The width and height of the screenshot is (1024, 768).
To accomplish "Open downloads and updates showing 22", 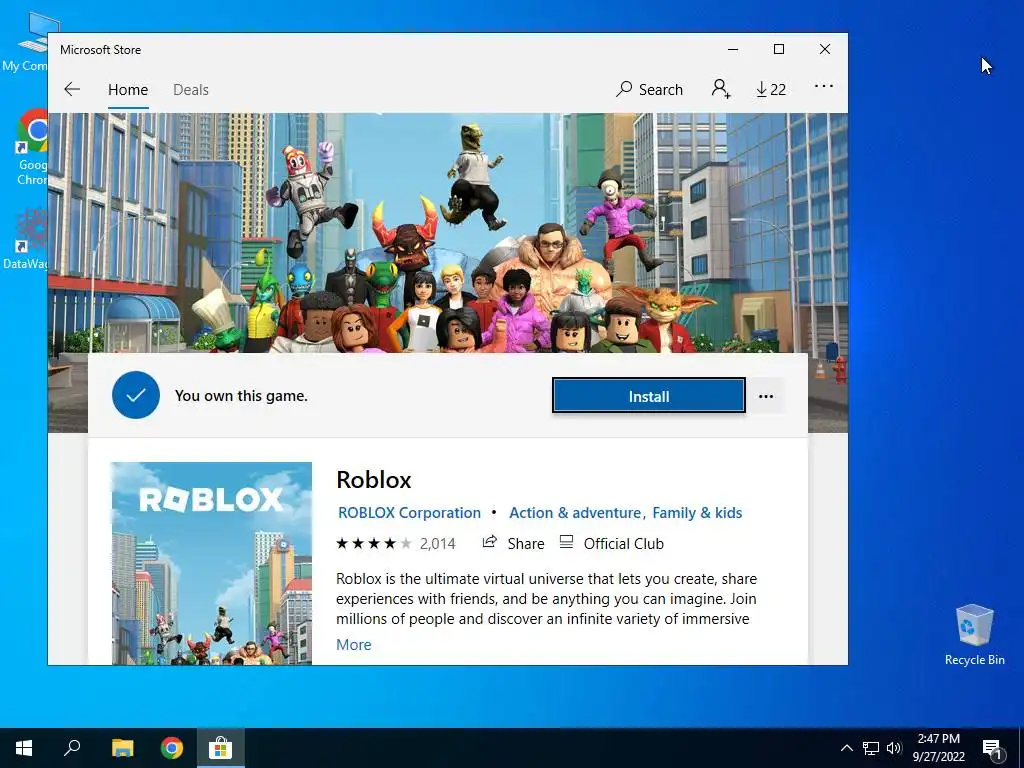I will pyautogui.click(x=771, y=89).
